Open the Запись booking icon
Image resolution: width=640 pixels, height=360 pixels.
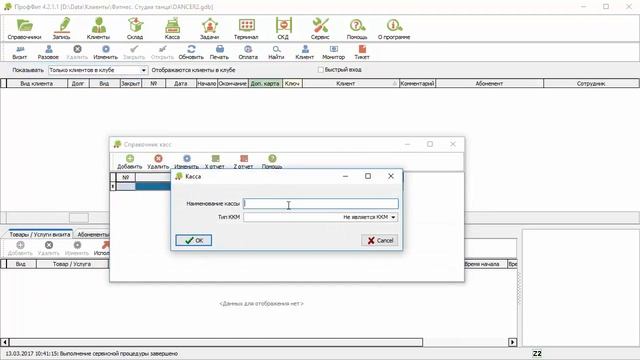62,29
